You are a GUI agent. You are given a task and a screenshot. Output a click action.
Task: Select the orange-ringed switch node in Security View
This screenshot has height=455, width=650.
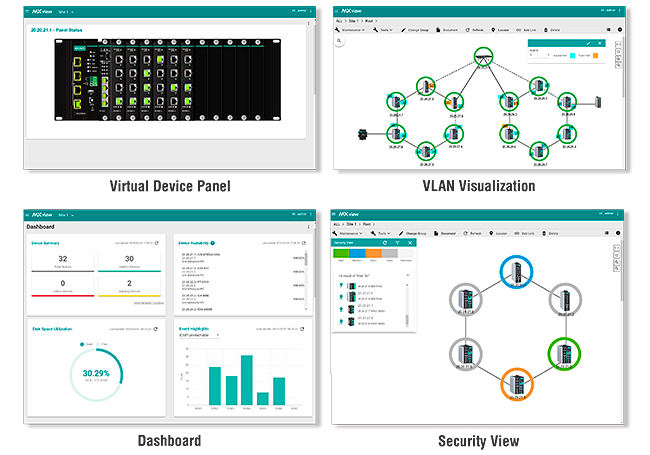517,384
